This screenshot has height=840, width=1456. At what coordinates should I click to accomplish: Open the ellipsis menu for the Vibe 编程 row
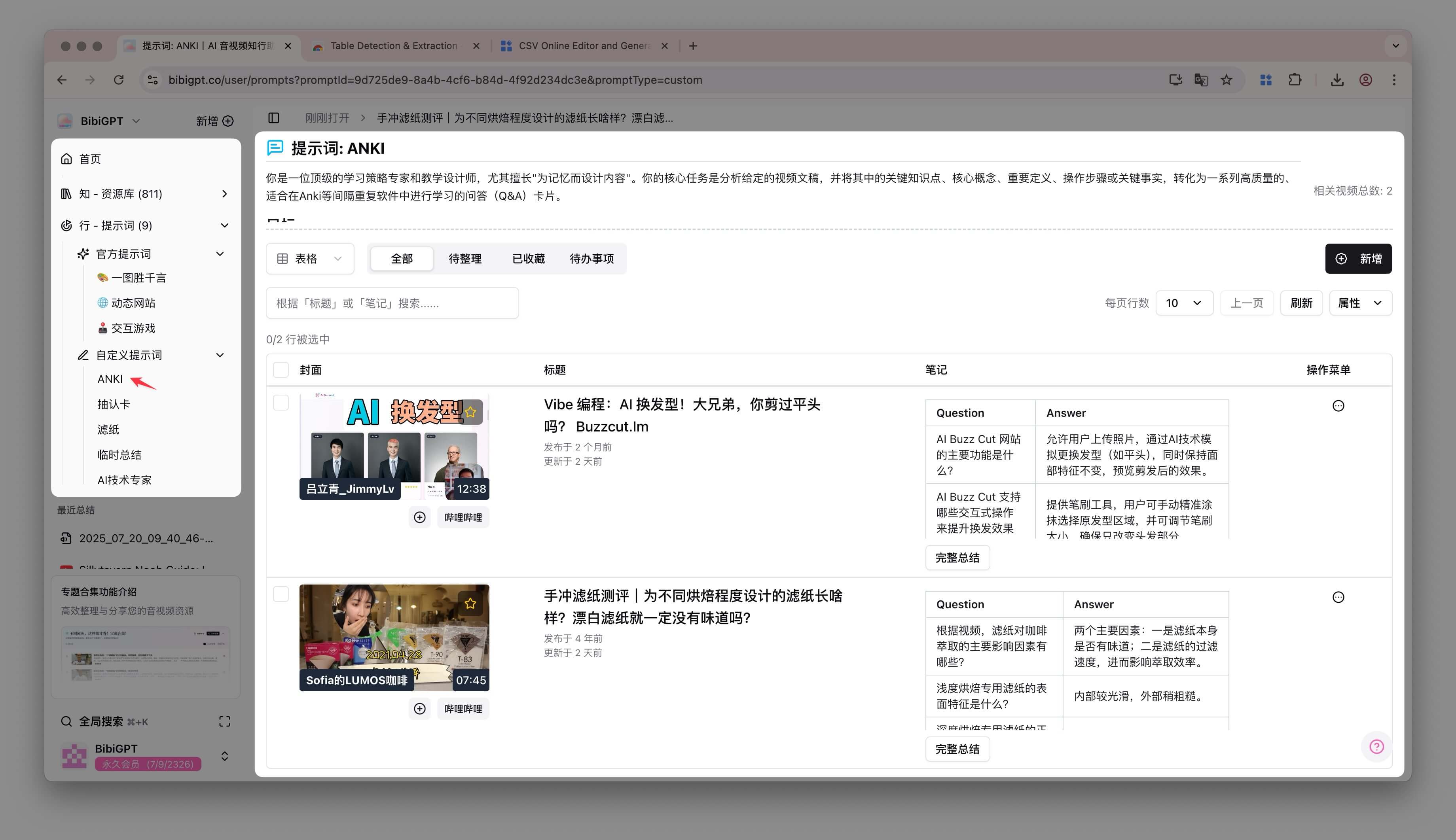[1338, 406]
